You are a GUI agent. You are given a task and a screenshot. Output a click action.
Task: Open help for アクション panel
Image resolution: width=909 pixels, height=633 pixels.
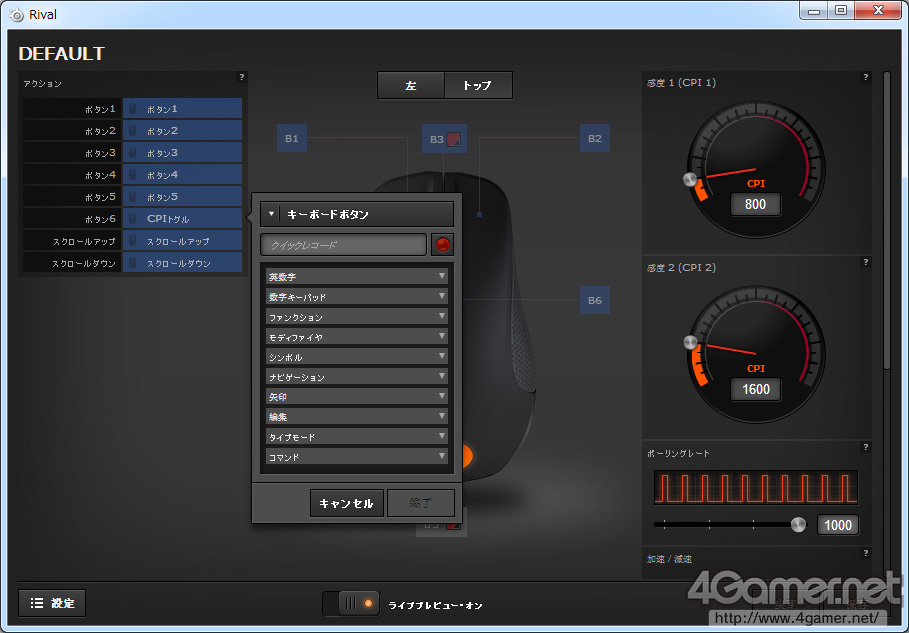coord(242,77)
